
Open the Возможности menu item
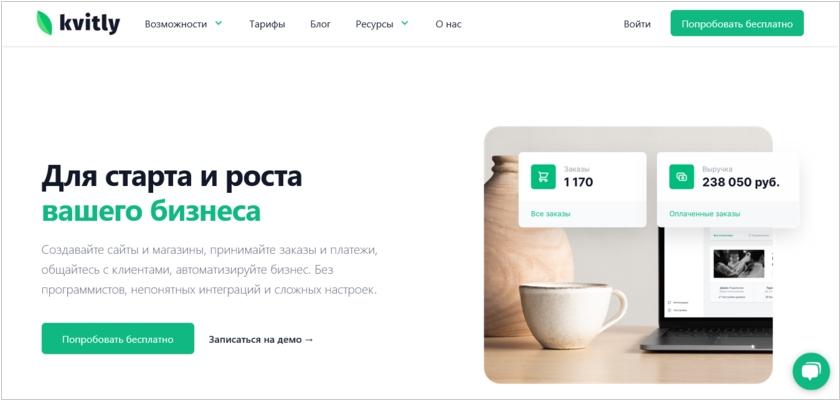pyautogui.click(x=176, y=24)
